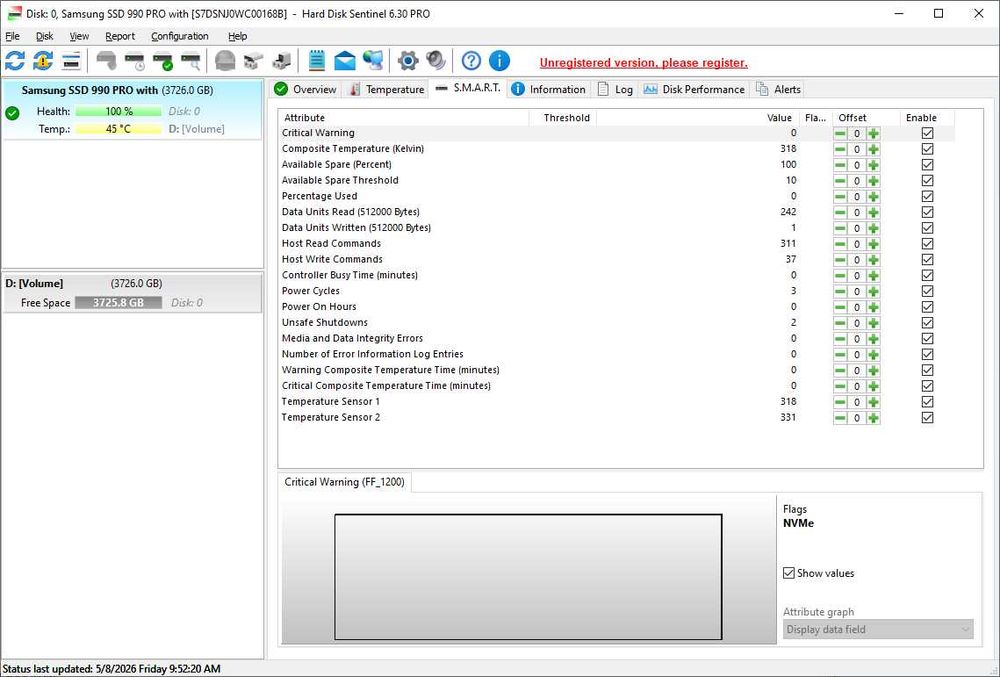Click the green minus for Critical Warning offset
Screen dimensions: 1000x677
click(x=841, y=133)
